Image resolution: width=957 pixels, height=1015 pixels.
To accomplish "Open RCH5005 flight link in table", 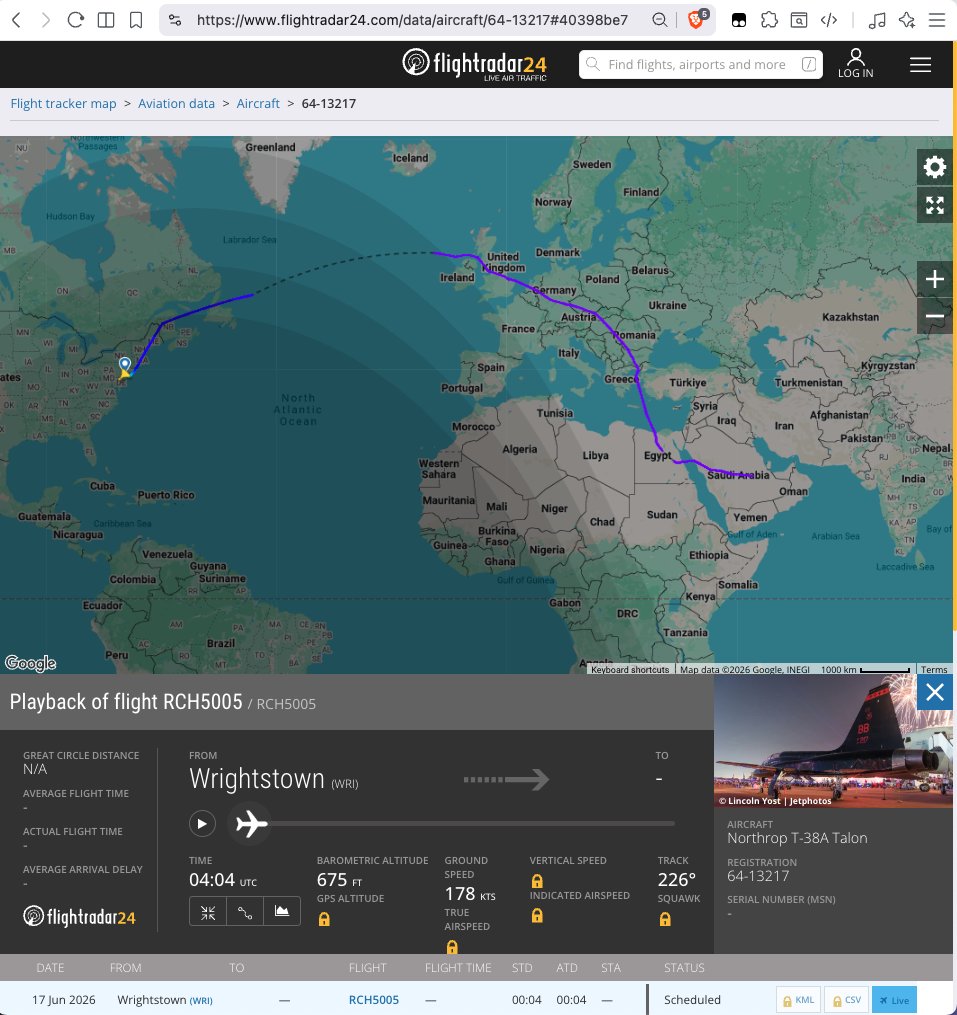I will pos(374,1000).
